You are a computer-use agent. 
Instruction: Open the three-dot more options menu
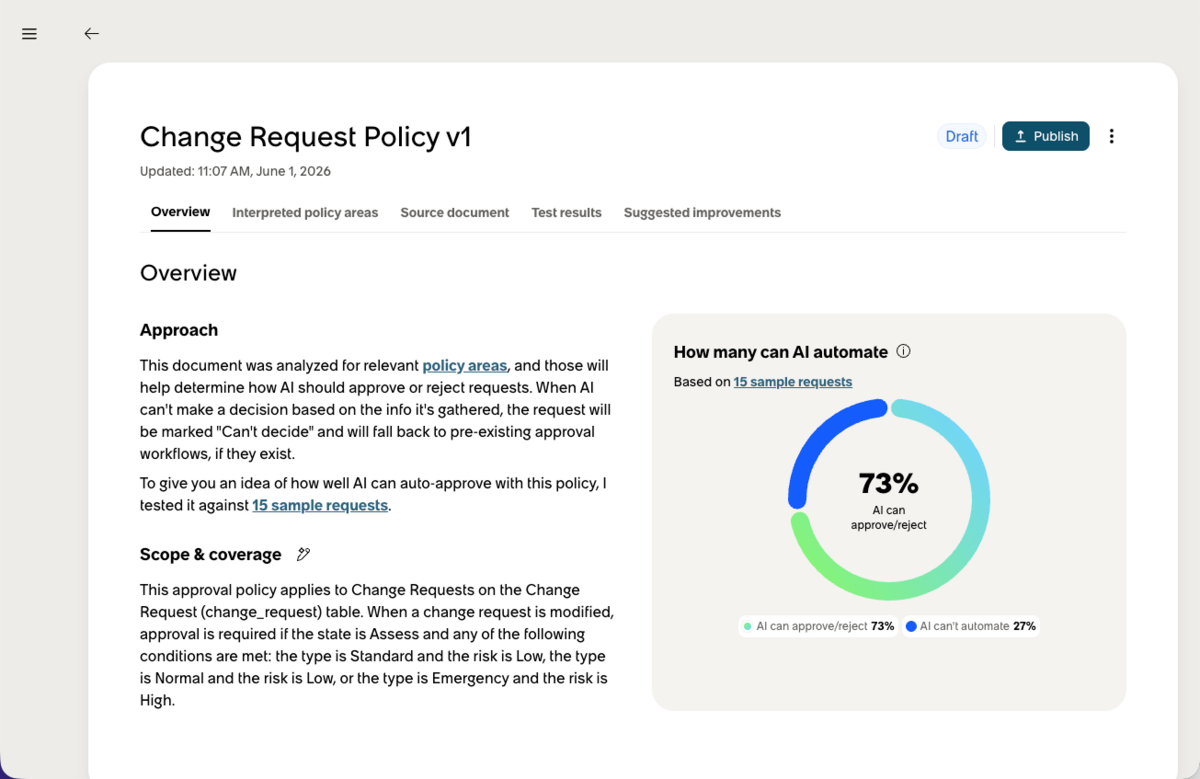coord(1111,136)
